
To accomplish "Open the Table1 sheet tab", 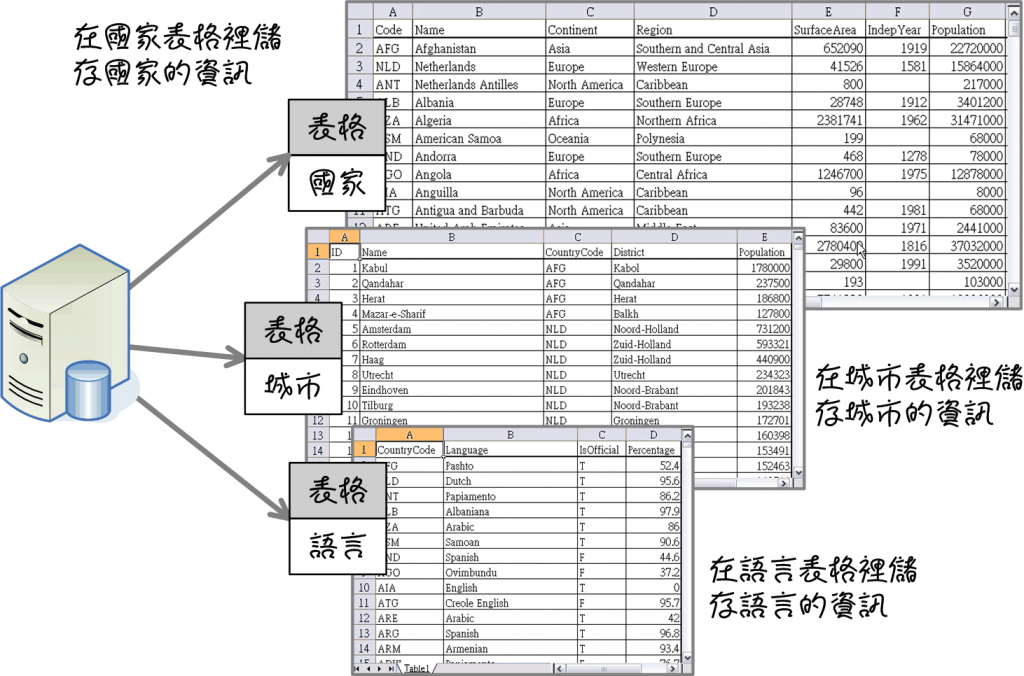I will (x=417, y=668).
